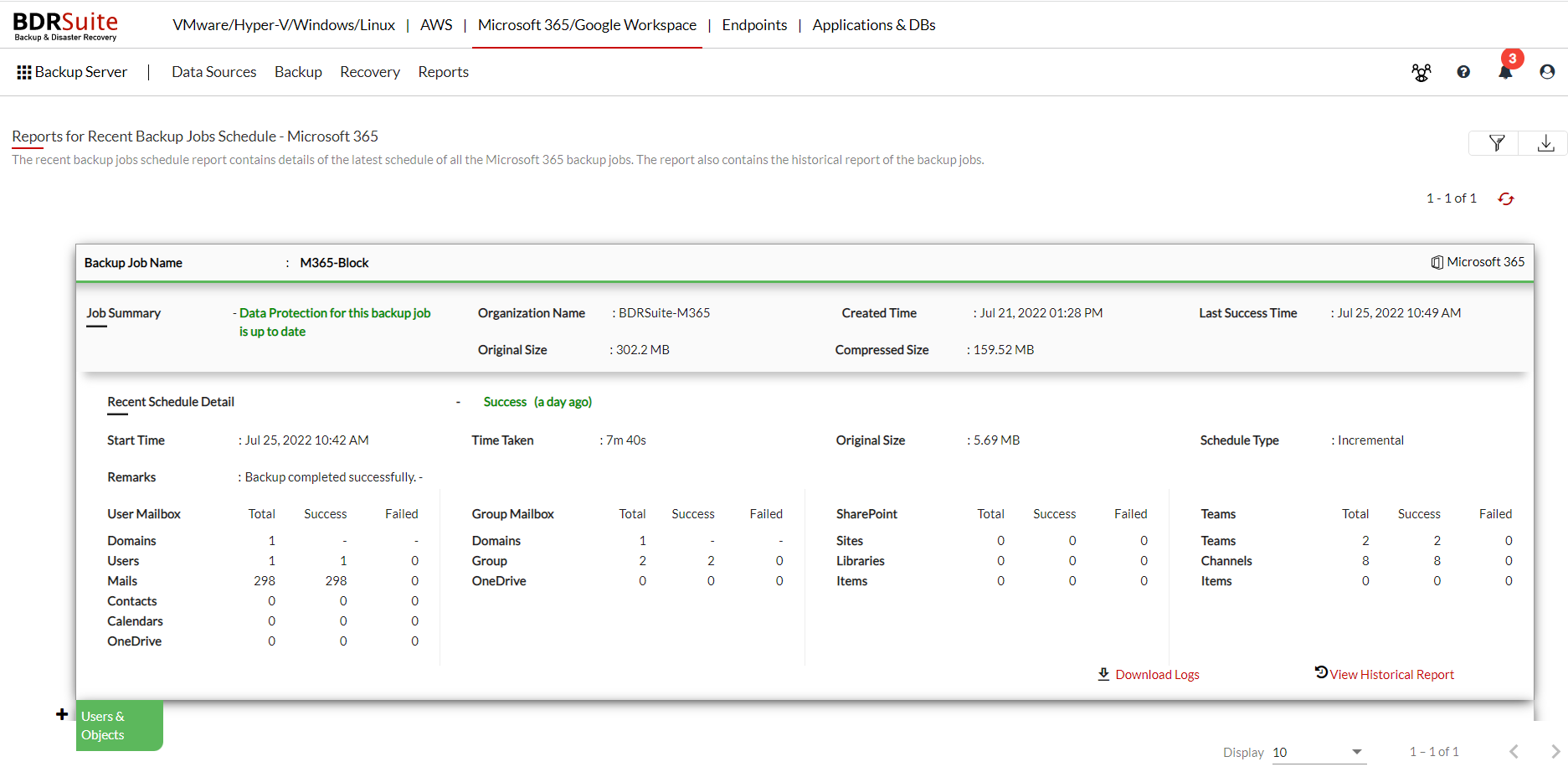Download the report using export icon

click(1545, 143)
